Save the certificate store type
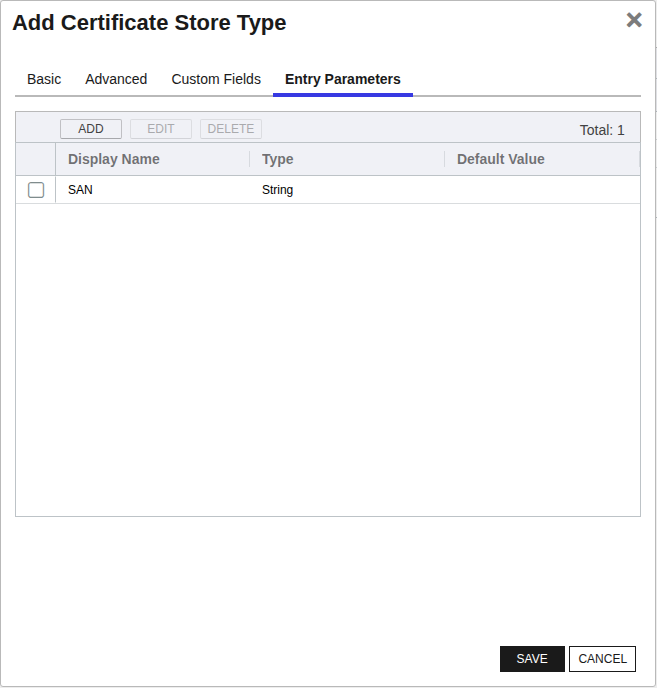The image size is (657, 688). coord(532,659)
